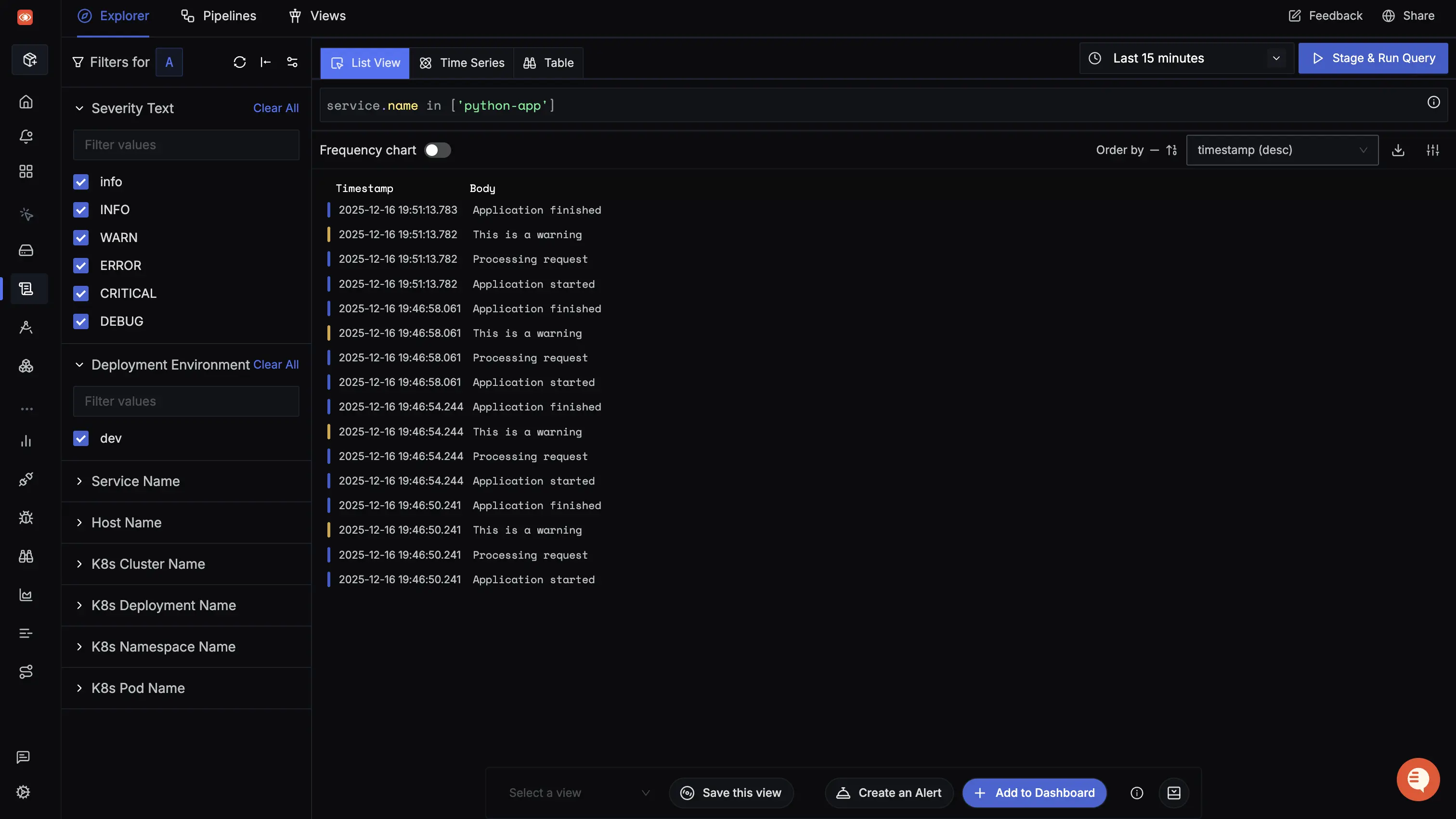Switch to the Pipelines tab
Image resolution: width=1456 pixels, height=819 pixels.
pyautogui.click(x=219, y=15)
